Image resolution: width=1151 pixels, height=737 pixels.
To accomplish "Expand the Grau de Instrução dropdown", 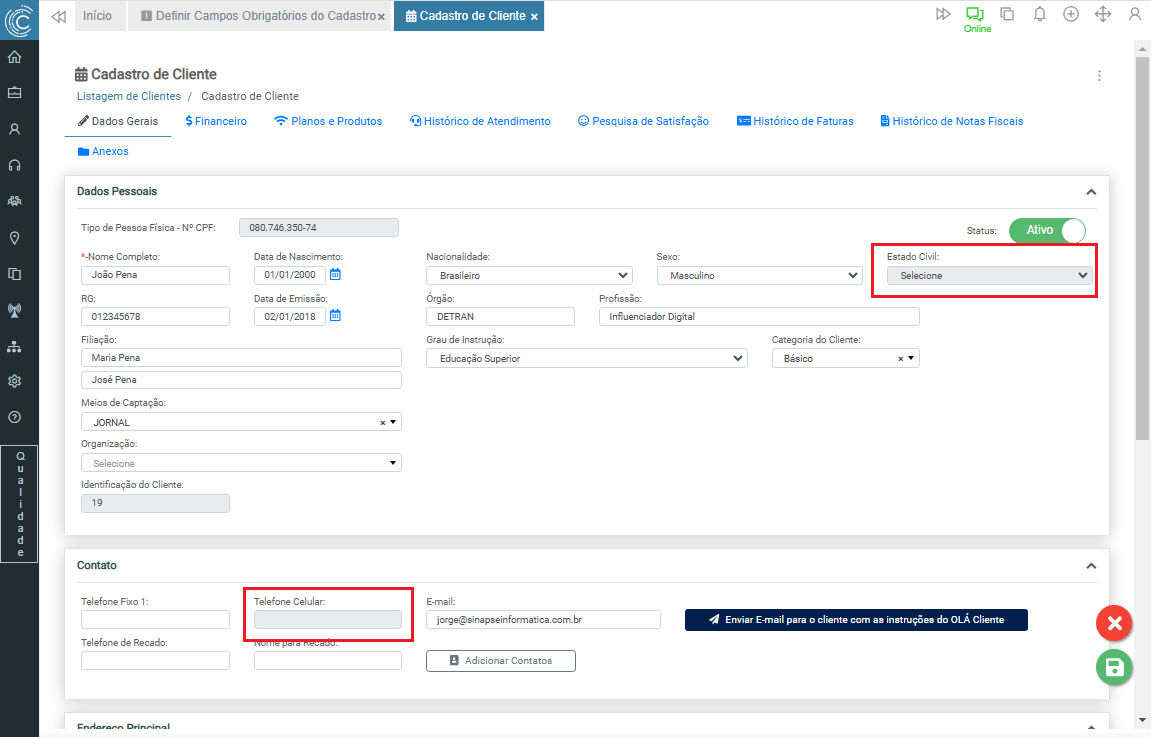I will click(586, 358).
